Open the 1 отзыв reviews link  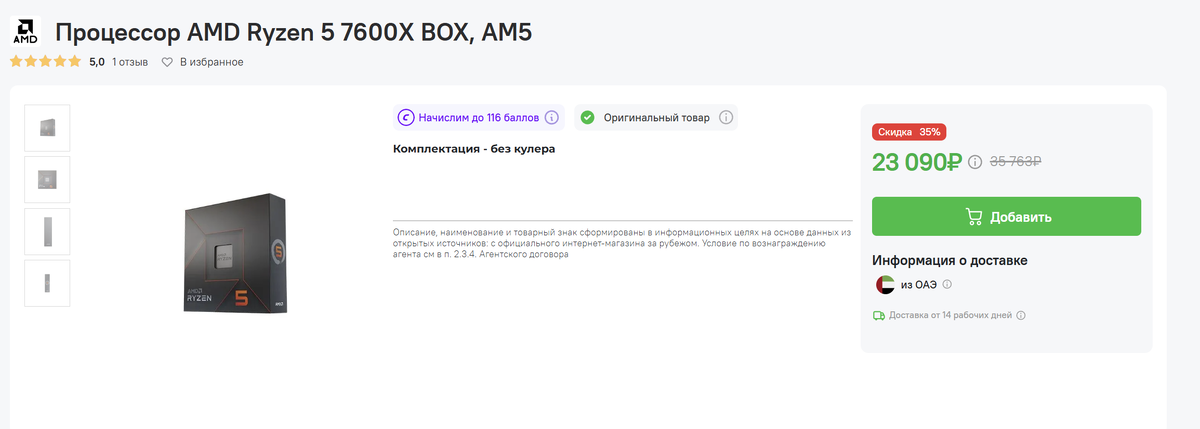pyautogui.click(x=130, y=62)
